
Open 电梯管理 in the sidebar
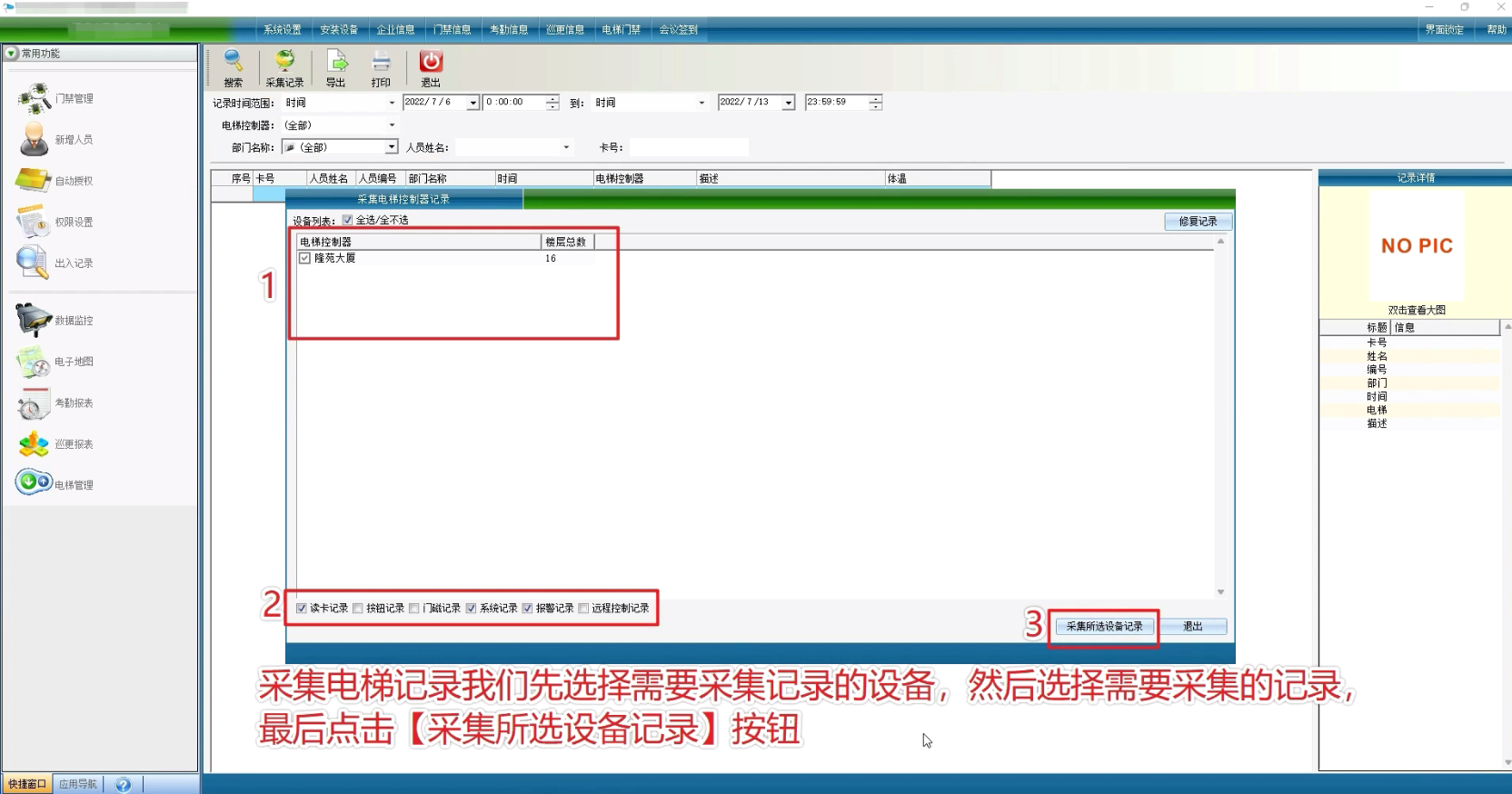click(x=55, y=483)
